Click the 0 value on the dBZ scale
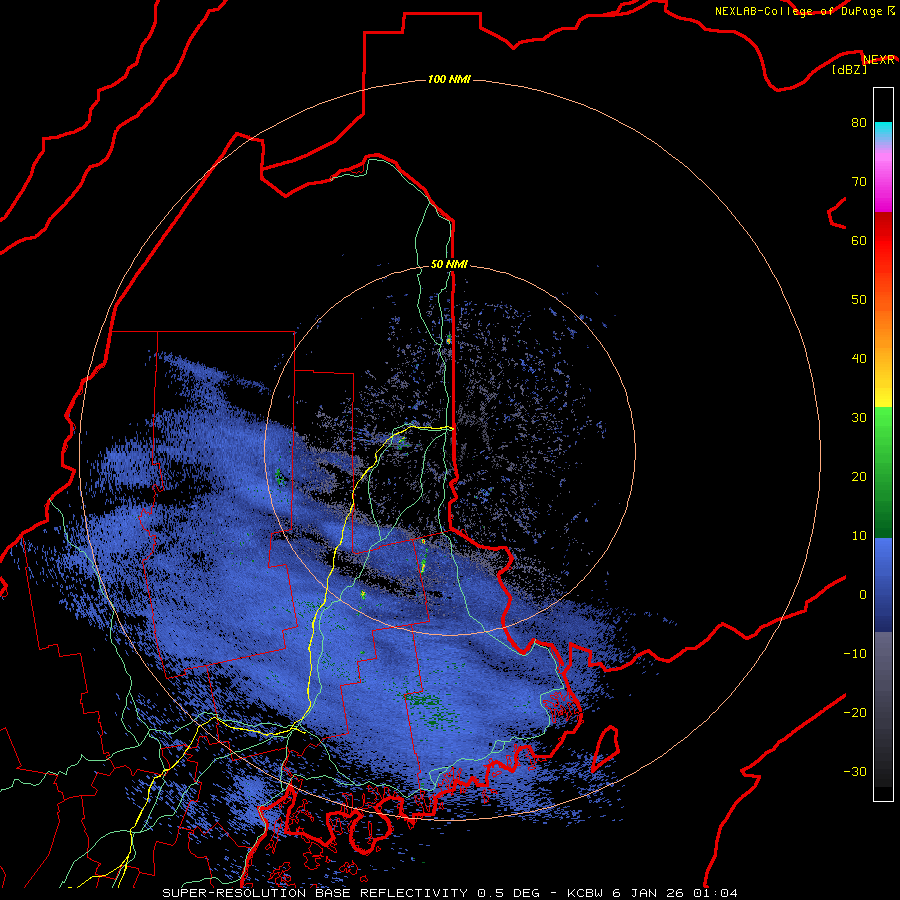 863,595
